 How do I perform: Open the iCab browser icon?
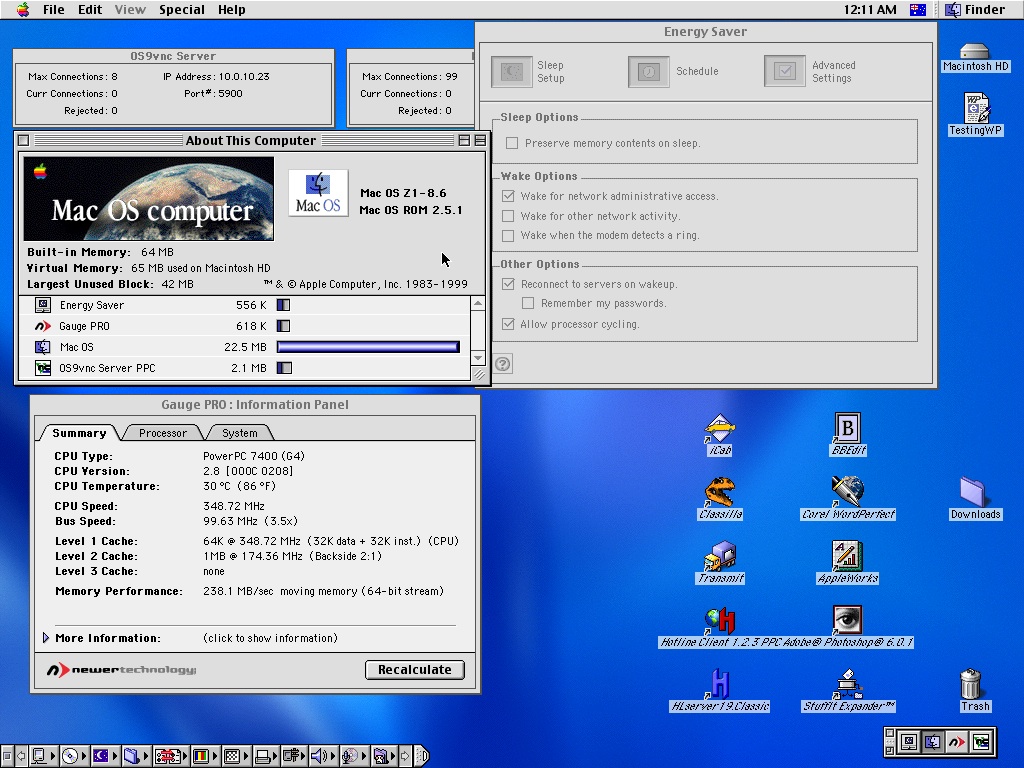pos(719,429)
